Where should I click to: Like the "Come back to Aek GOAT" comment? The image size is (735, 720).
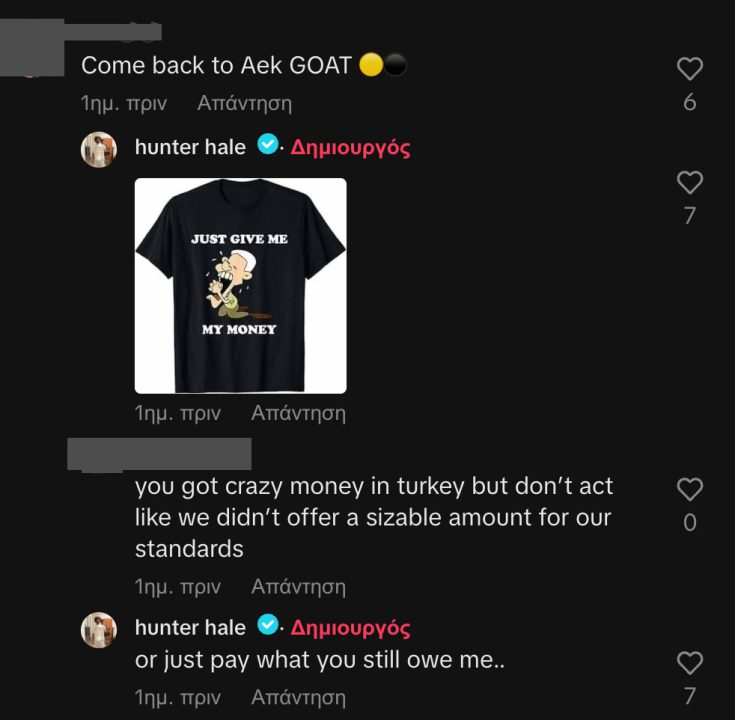(x=690, y=68)
